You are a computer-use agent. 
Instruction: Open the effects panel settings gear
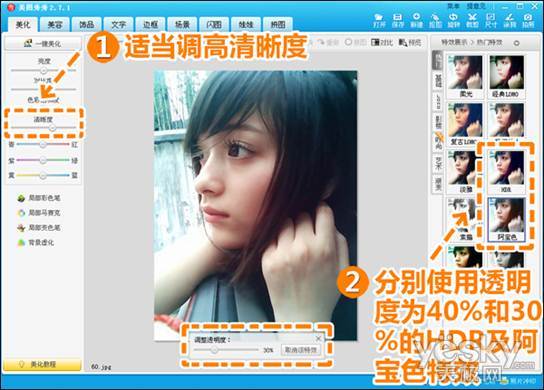tap(516, 43)
